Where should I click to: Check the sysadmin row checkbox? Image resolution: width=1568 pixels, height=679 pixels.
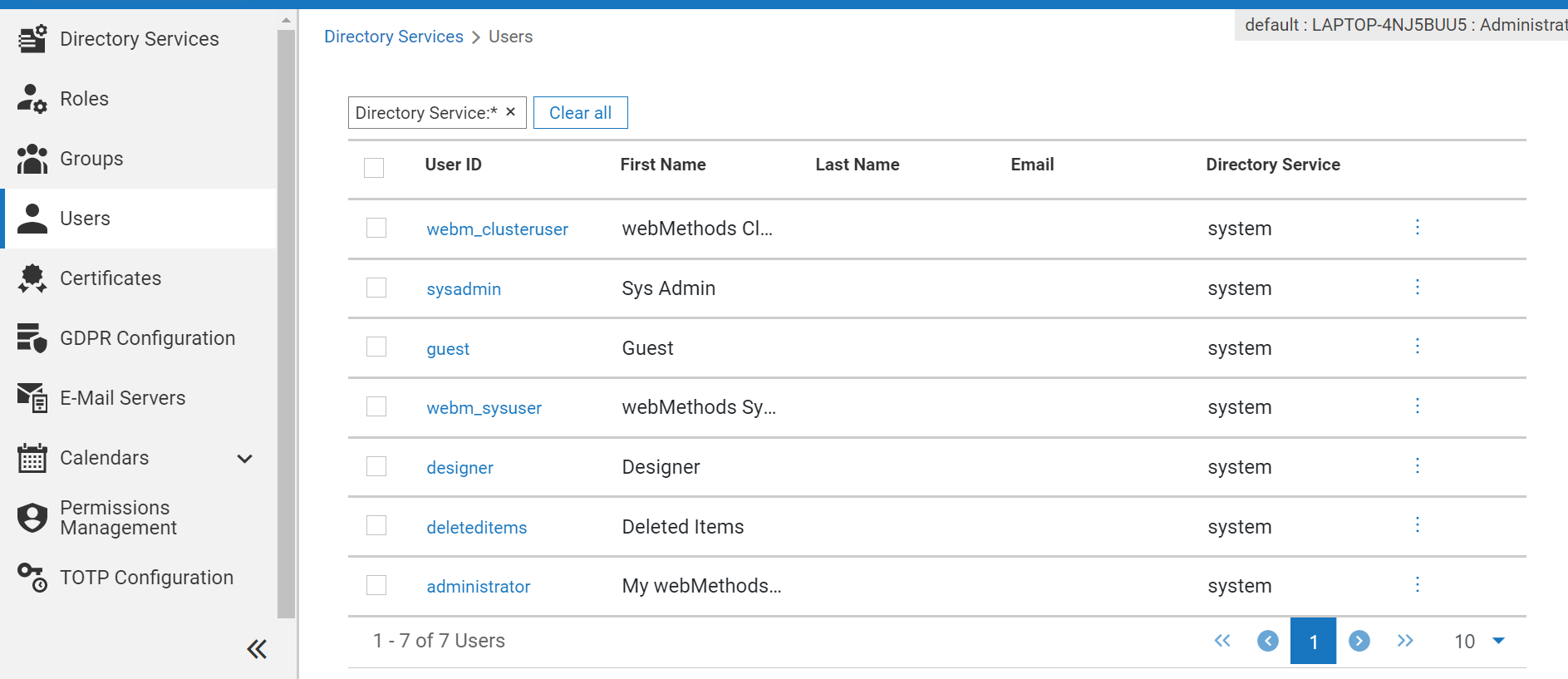376,288
